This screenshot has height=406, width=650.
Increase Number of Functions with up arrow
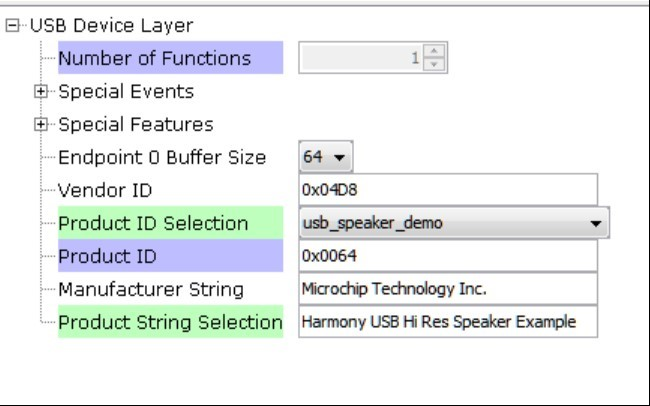[x=434, y=51]
